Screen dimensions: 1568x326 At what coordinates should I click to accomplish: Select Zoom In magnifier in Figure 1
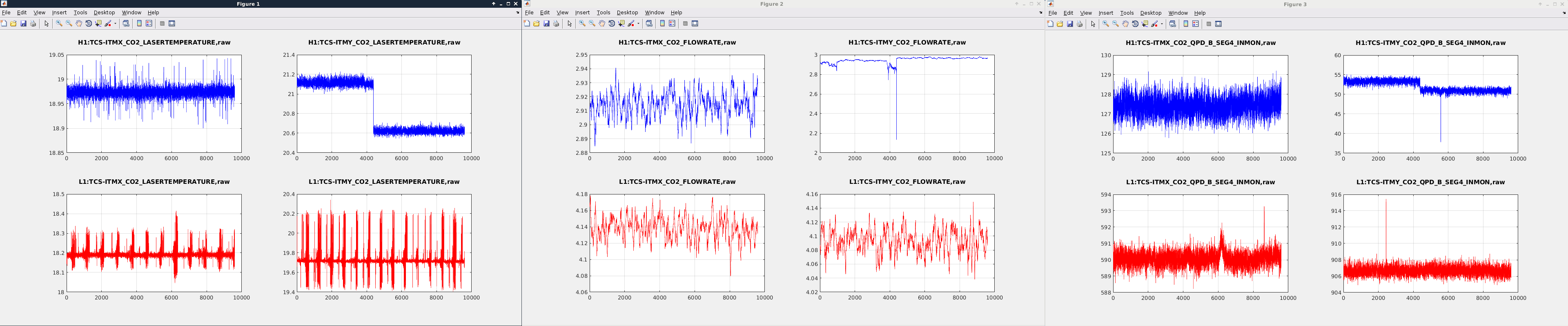[59, 24]
